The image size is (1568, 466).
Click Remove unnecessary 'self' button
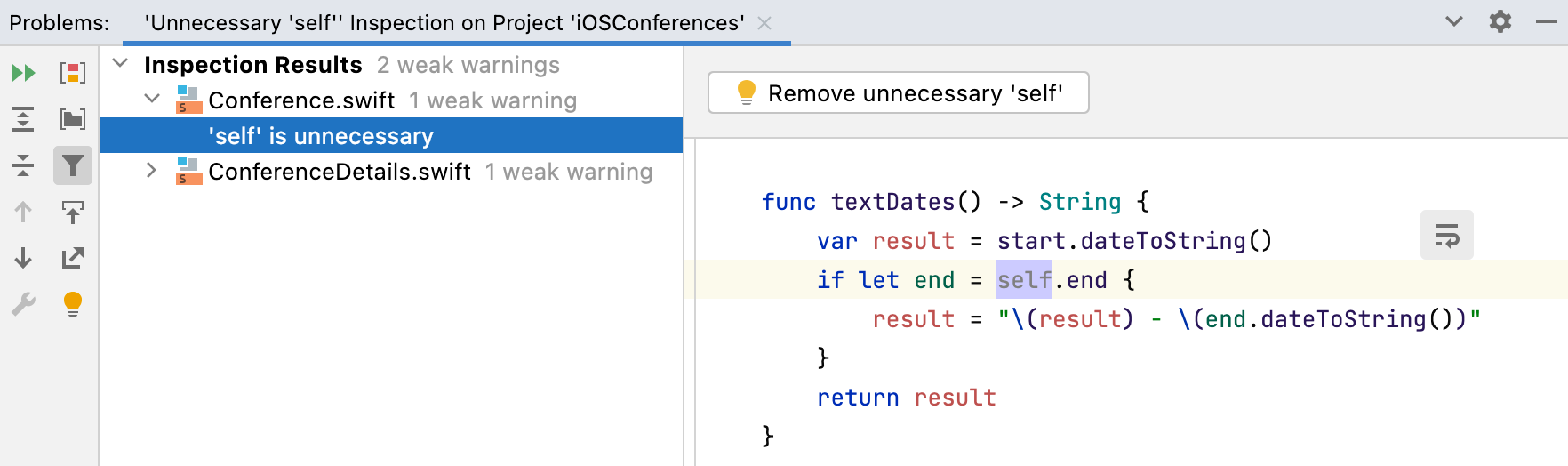pyautogui.click(x=899, y=92)
